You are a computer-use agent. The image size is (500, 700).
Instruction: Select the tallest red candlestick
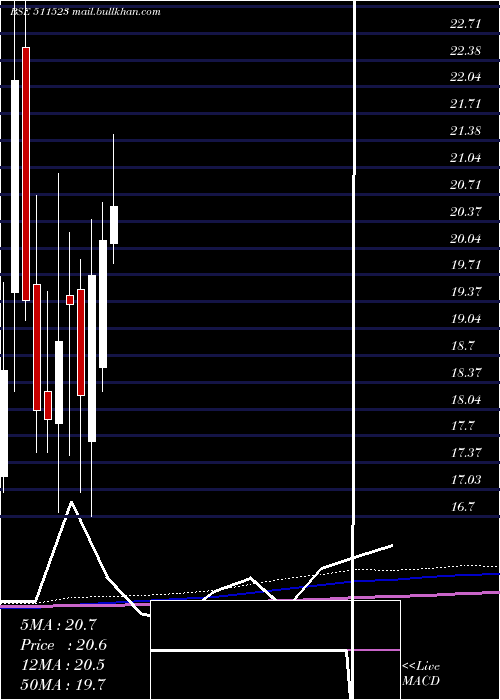coord(26,174)
